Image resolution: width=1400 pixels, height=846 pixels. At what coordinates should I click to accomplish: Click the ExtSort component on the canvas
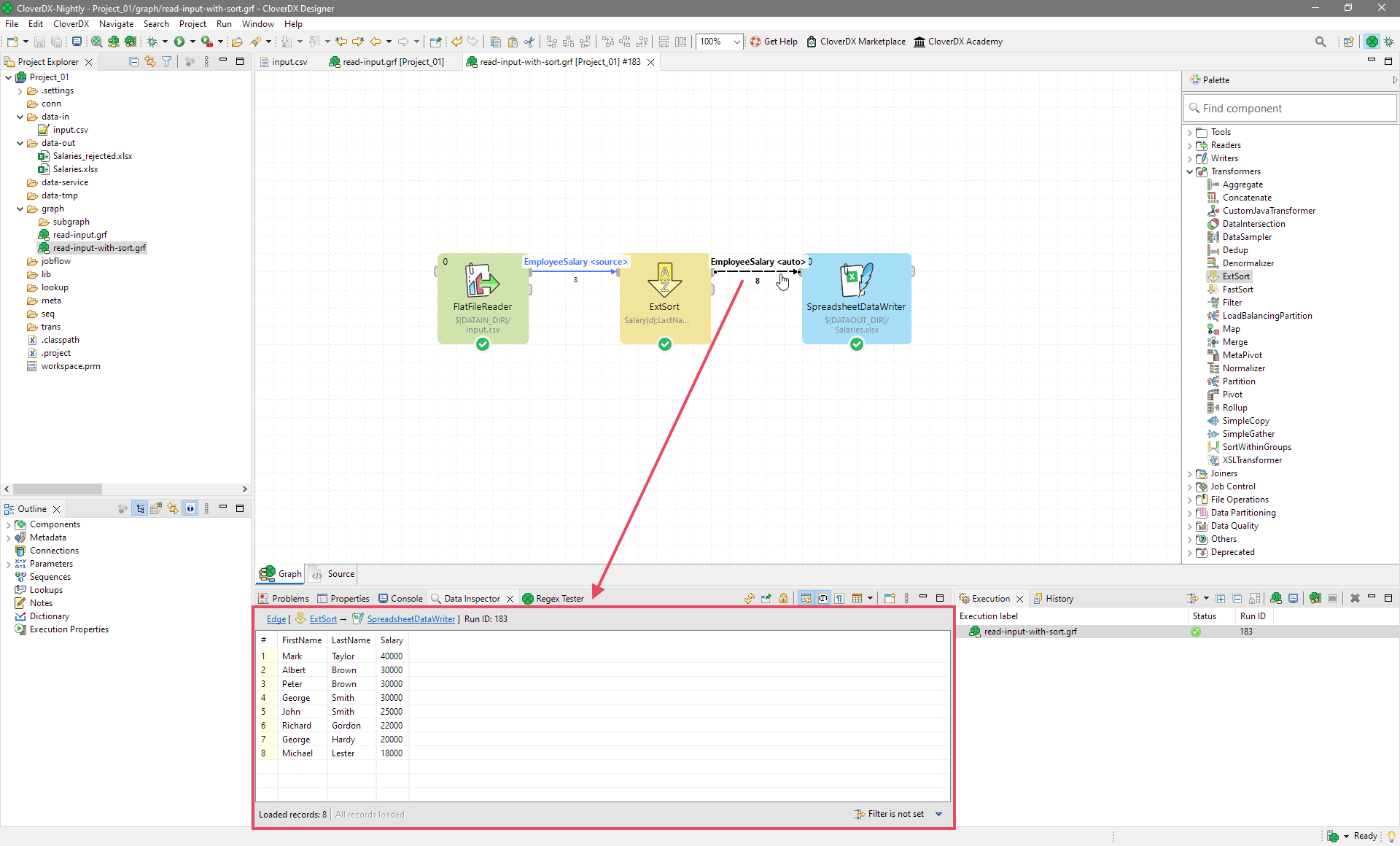point(664,299)
